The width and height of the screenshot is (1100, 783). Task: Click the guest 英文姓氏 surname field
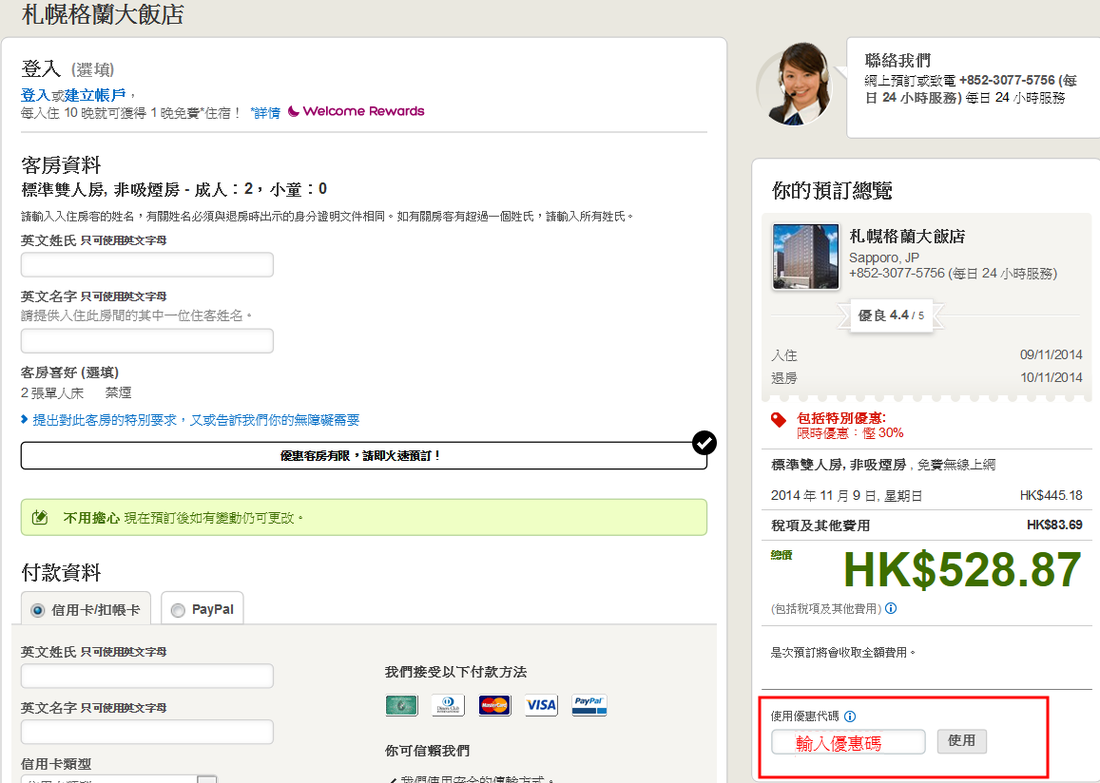click(x=147, y=265)
